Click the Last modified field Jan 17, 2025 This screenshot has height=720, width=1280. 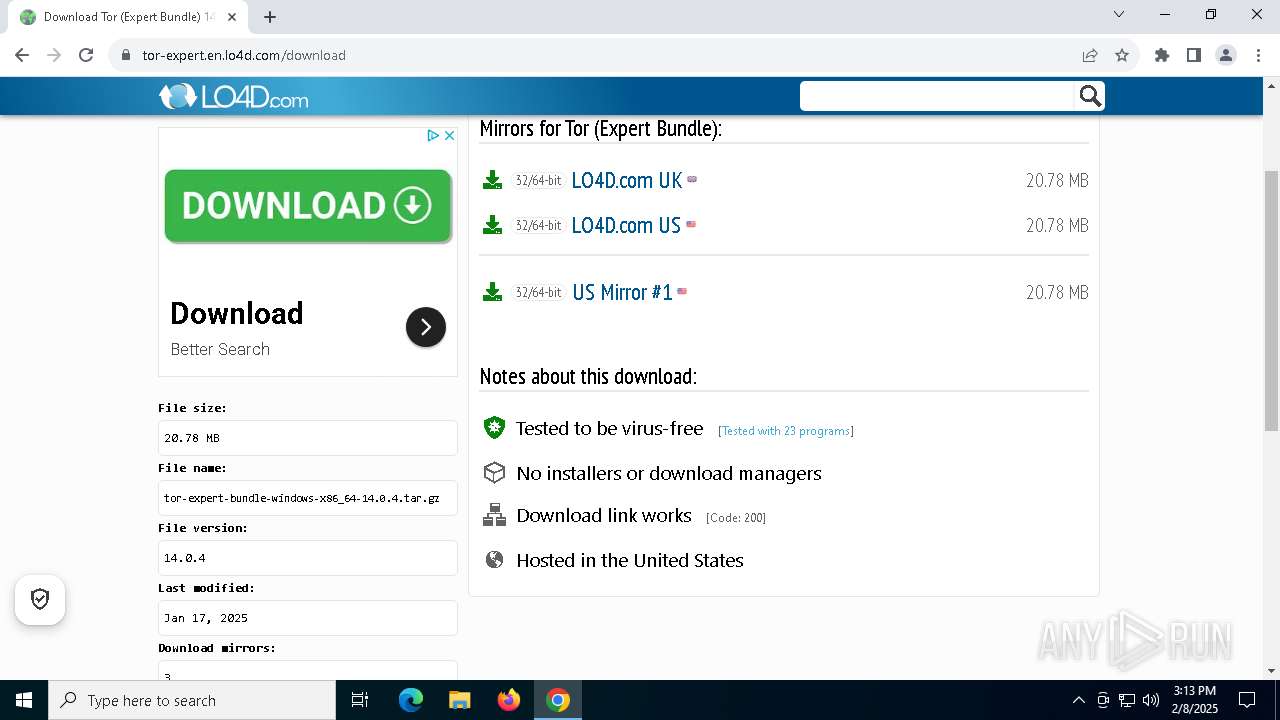click(308, 618)
